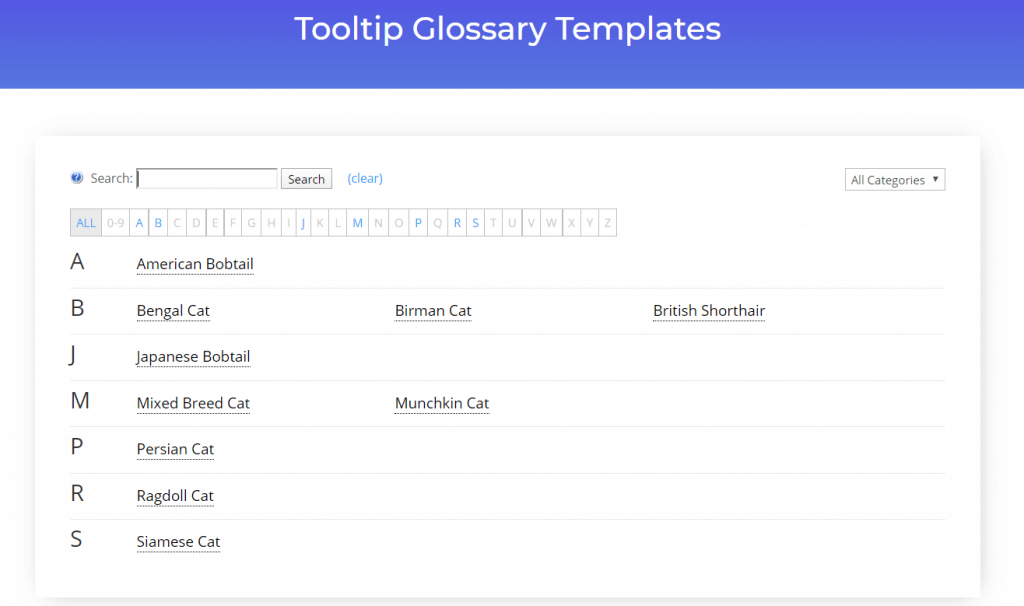1024x606 pixels.
Task: Open the British Shorthair glossary entry
Action: (709, 311)
